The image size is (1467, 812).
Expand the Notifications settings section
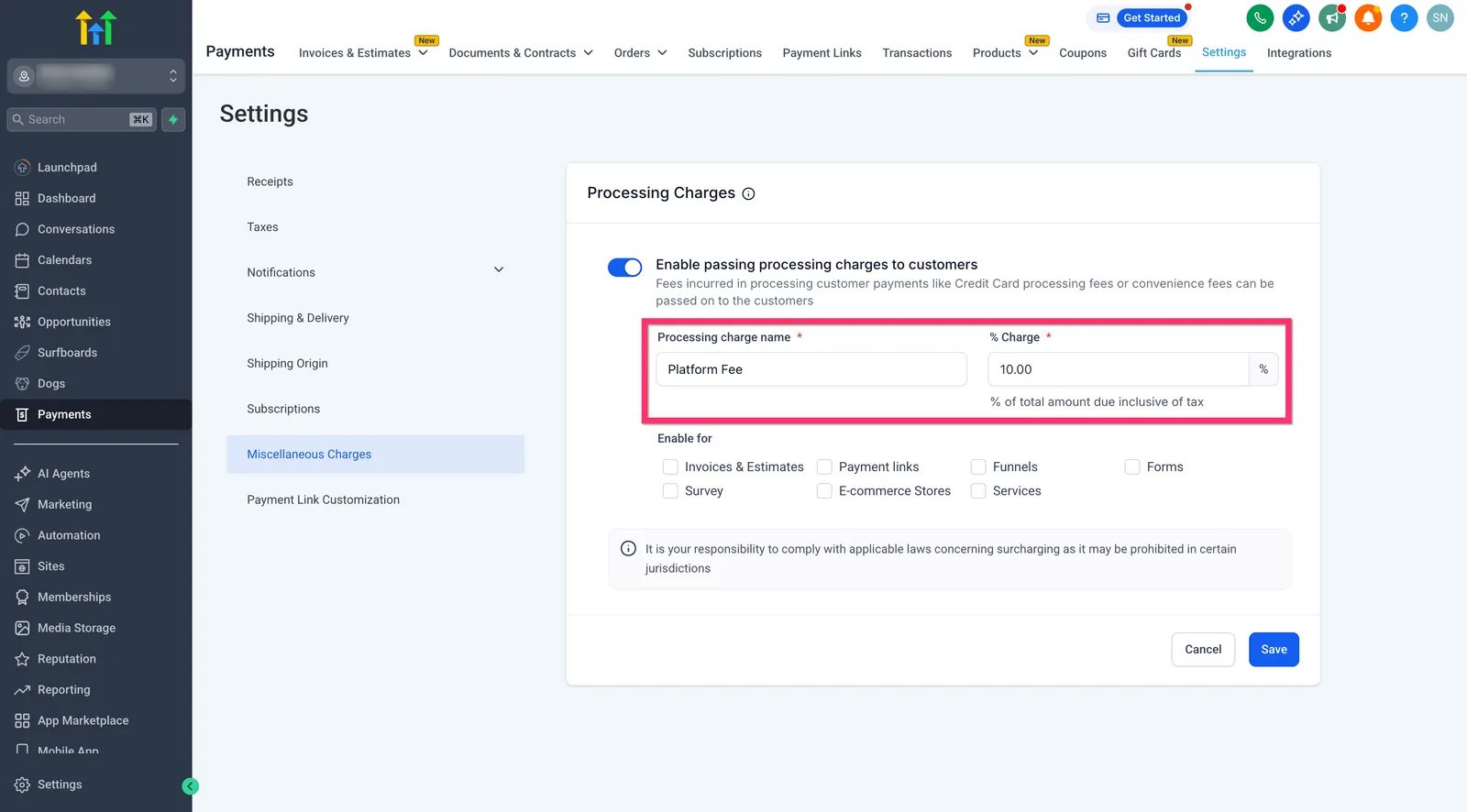coord(375,272)
